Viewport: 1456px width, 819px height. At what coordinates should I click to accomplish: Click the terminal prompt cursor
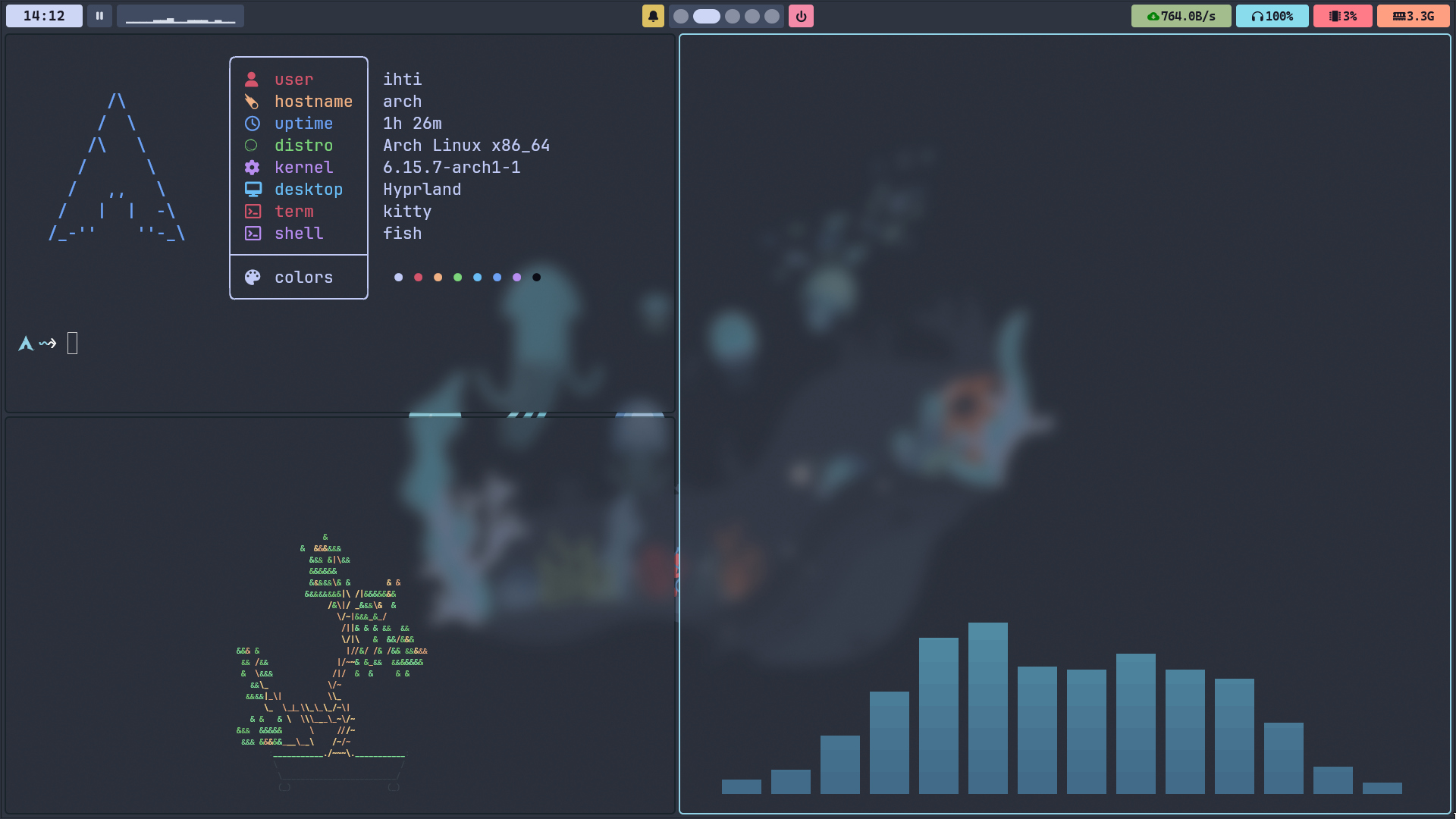(x=73, y=344)
